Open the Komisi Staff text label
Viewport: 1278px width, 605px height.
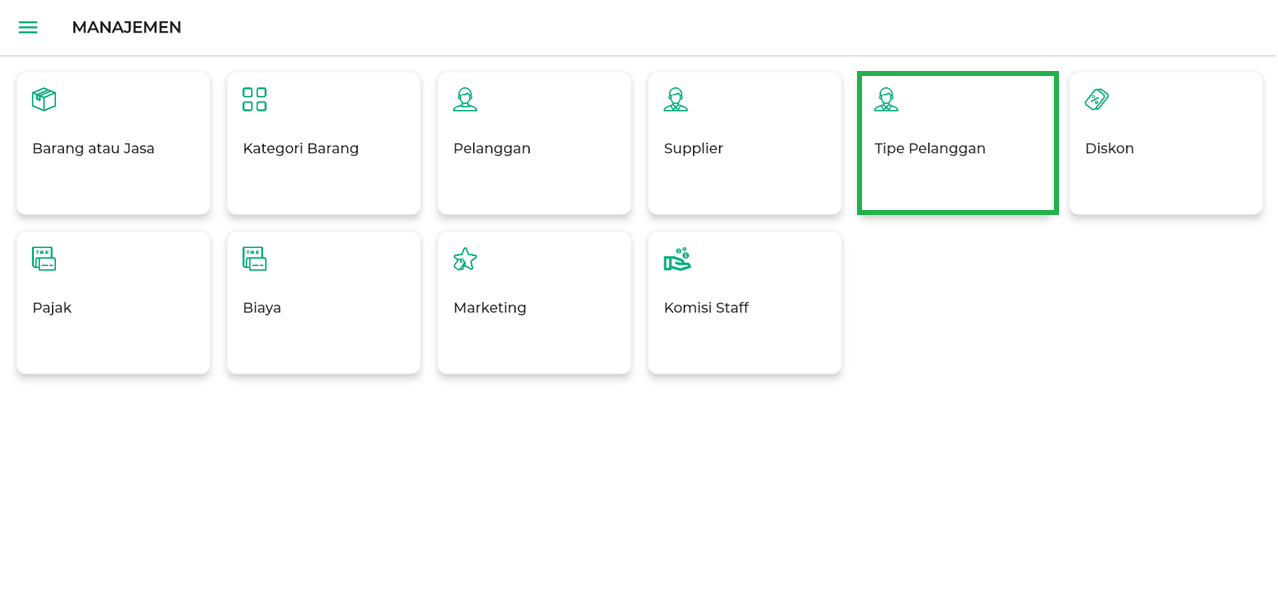[x=706, y=308]
